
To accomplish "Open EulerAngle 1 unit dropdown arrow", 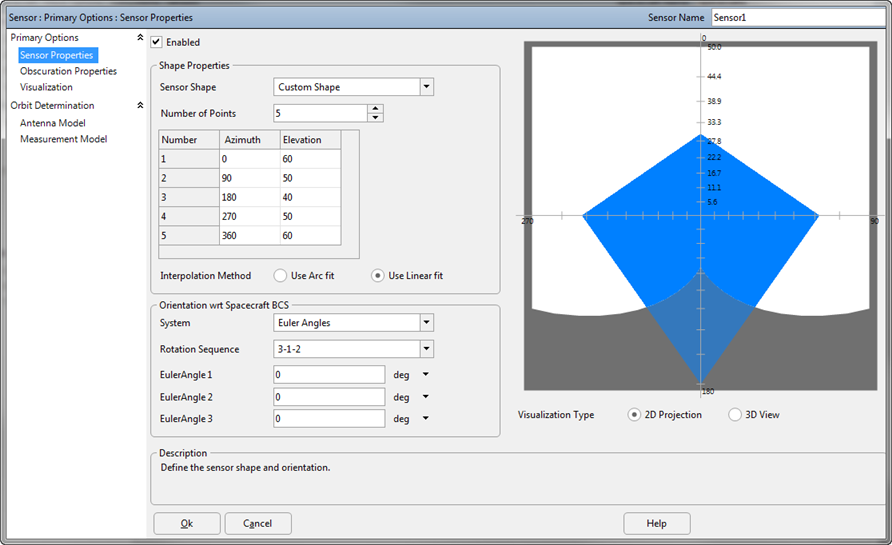I will coord(426,374).
